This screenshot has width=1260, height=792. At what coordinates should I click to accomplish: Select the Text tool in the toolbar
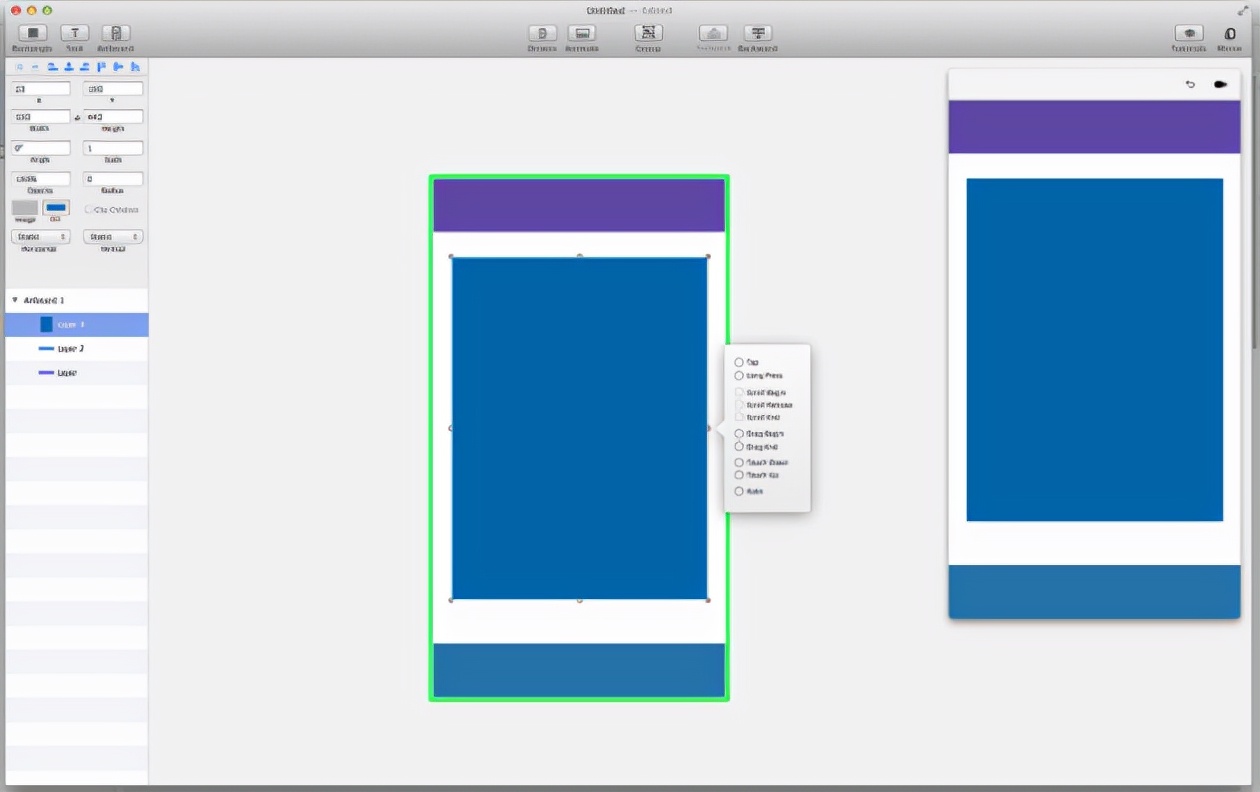(75, 35)
